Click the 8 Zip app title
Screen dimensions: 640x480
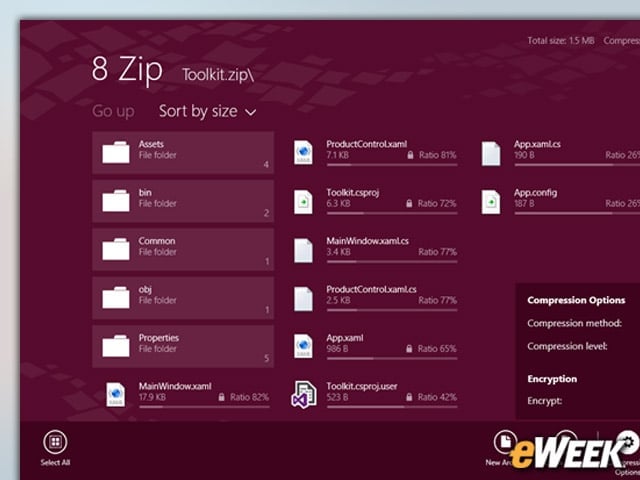click(x=127, y=69)
